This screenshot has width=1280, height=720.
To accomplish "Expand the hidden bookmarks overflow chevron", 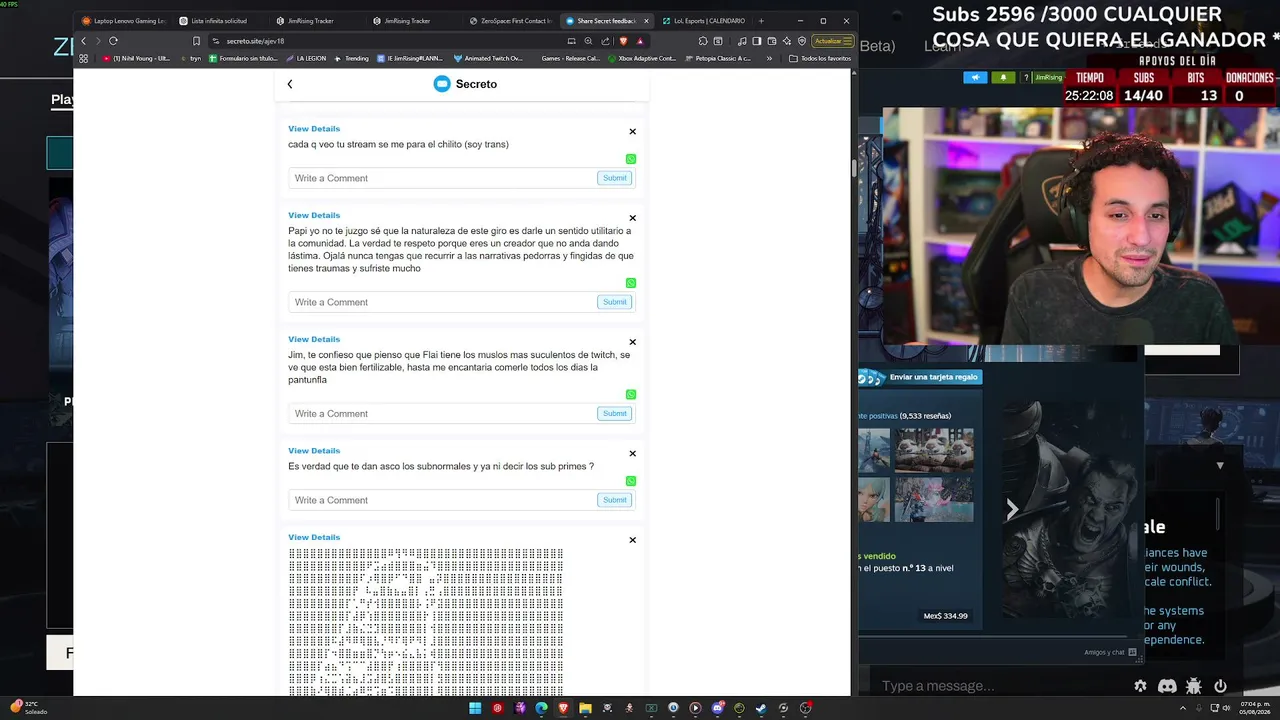I will tap(769, 58).
